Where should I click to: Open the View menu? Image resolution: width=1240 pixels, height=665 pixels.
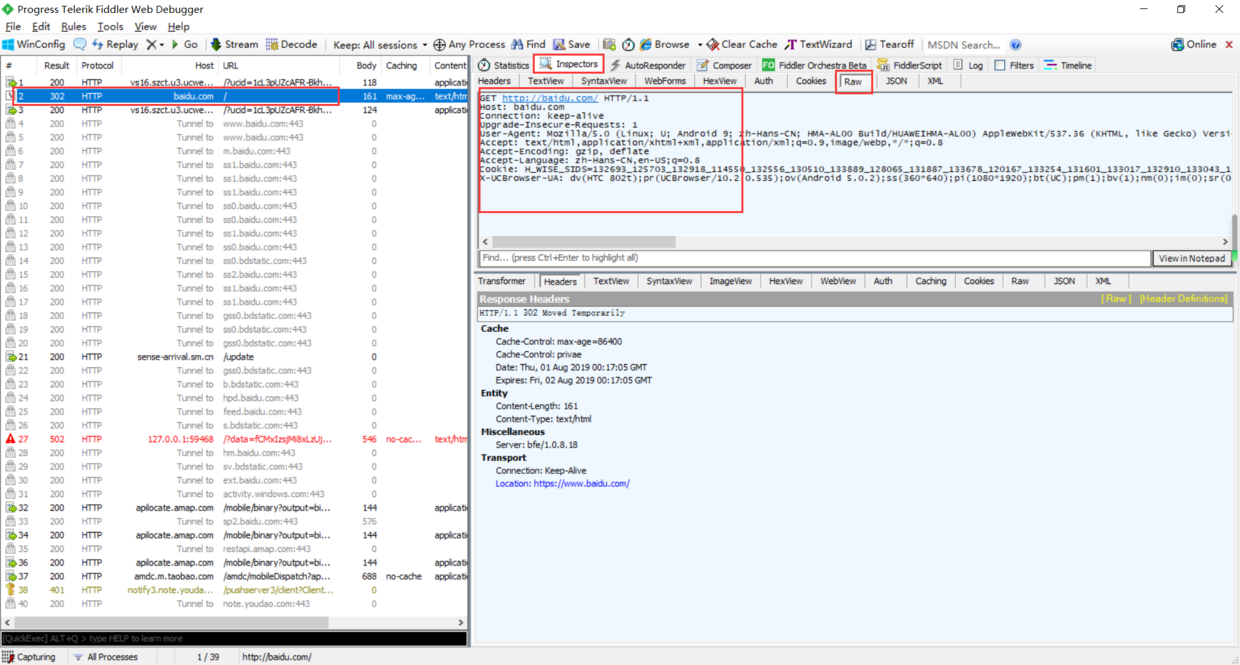click(x=145, y=27)
